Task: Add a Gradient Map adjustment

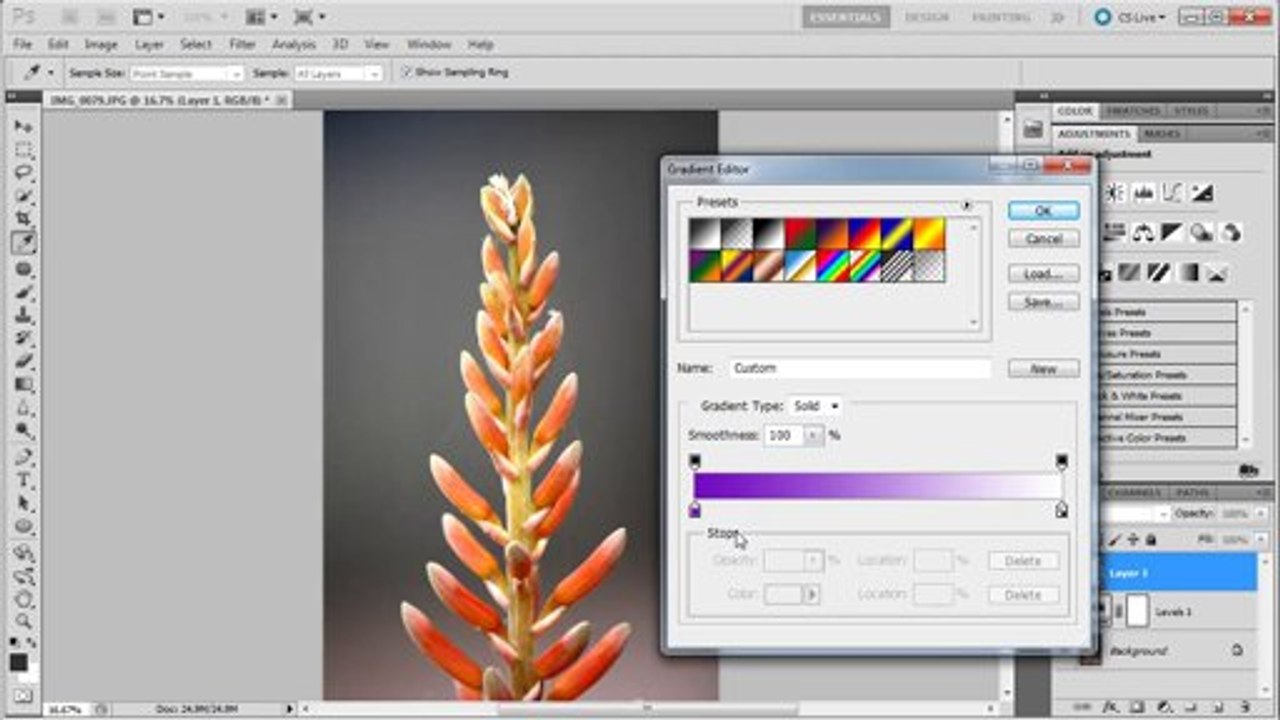Action: pos(1189,271)
